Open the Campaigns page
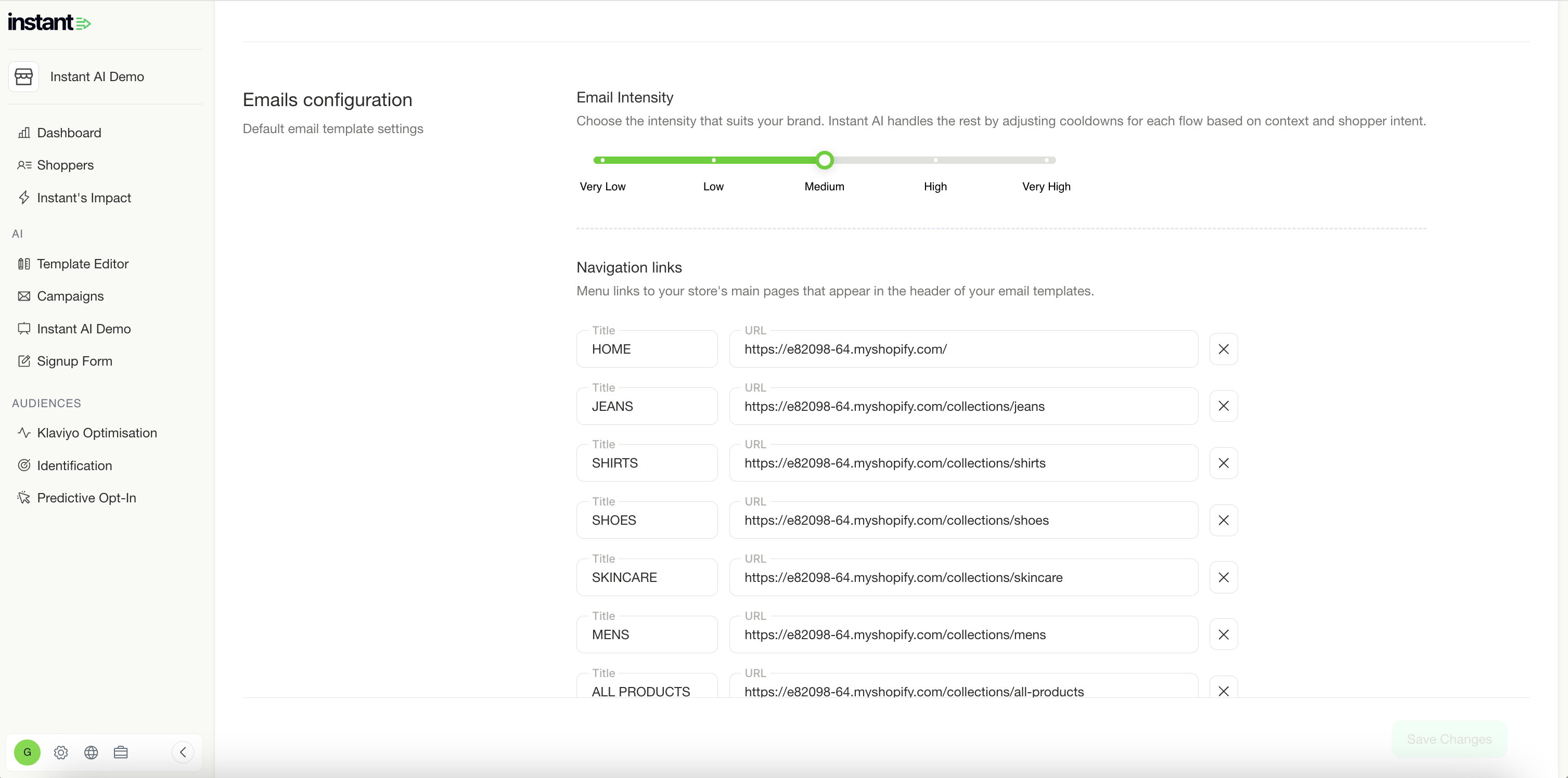Image resolution: width=1568 pixels, height=778 pixels. pyautogui.click(x=70, y=296)
